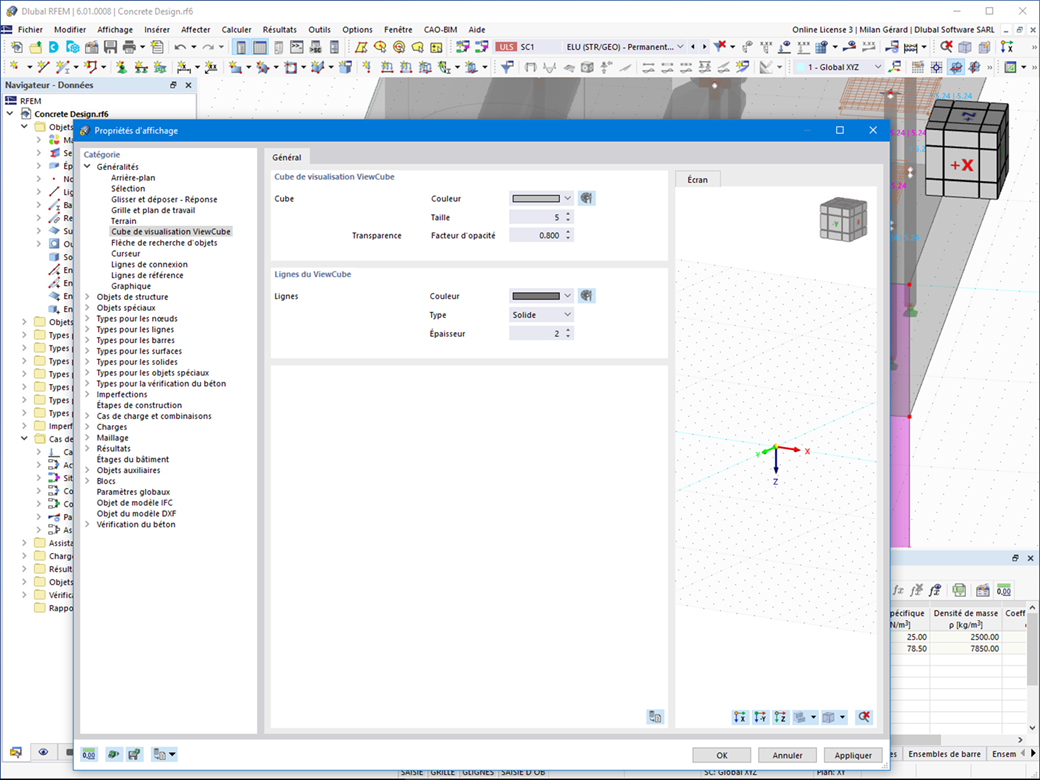Select Lignes de connexion in category tree

point(149,264)
